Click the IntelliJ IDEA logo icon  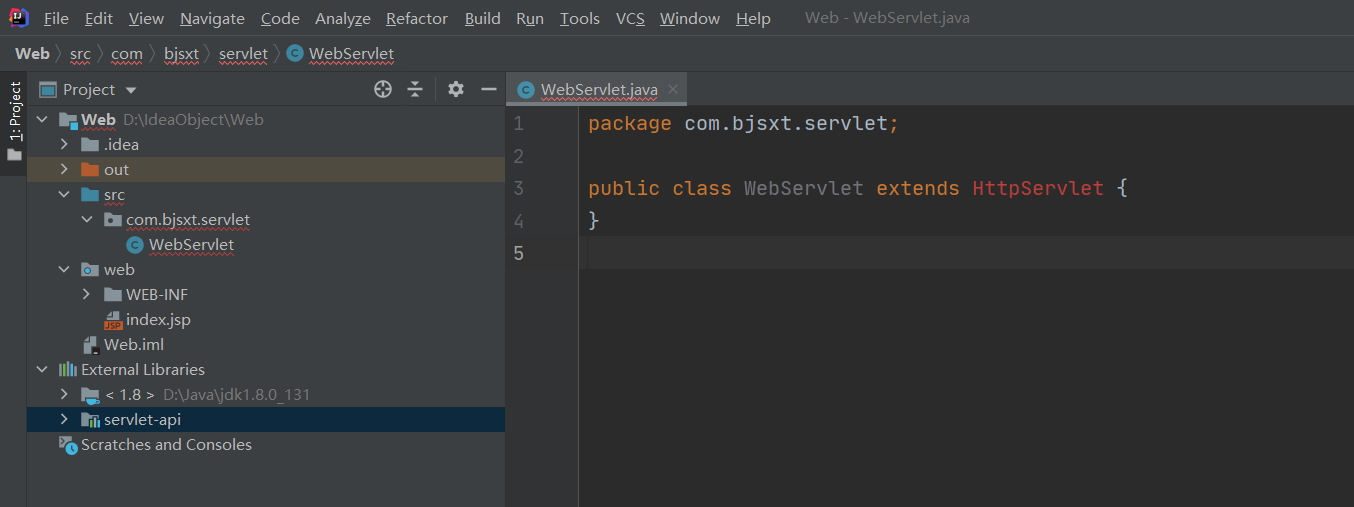(x=19, y=17)
